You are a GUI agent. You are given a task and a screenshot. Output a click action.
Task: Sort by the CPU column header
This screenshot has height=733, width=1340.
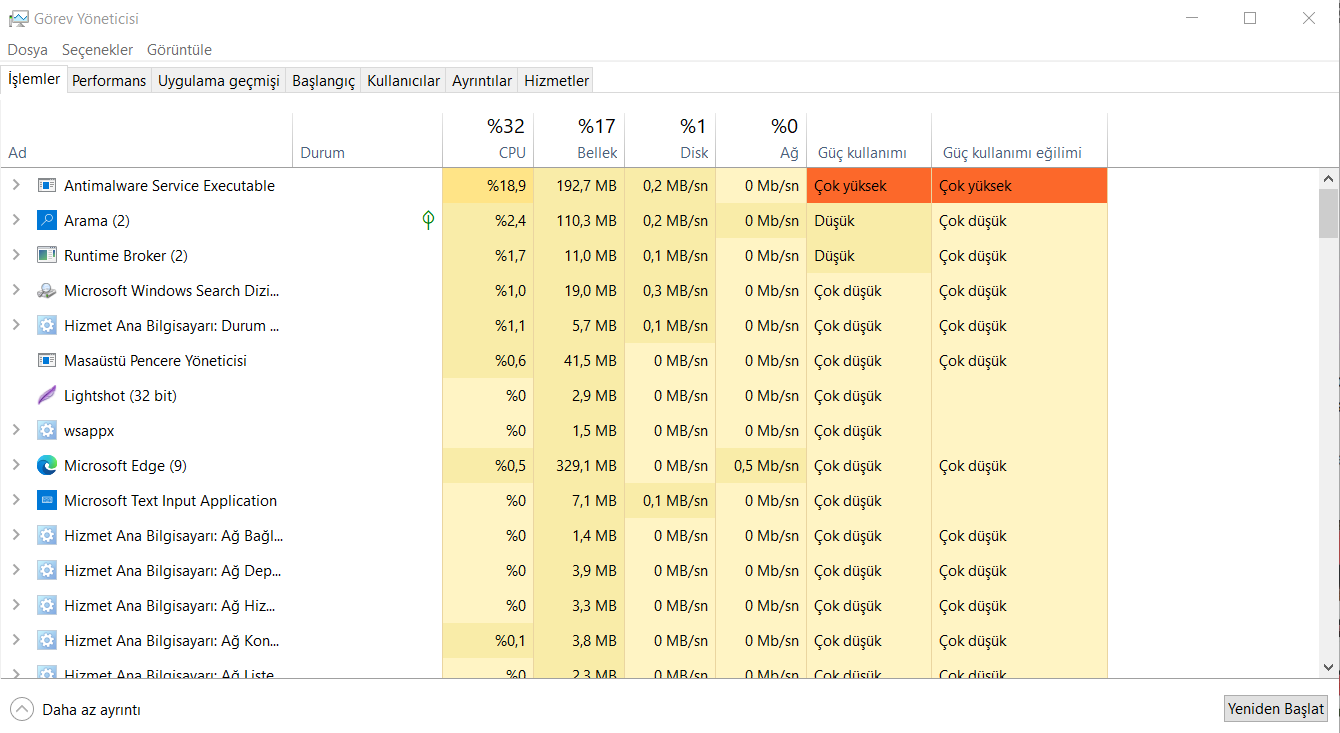pyautogui.click(x=488, y=139)
